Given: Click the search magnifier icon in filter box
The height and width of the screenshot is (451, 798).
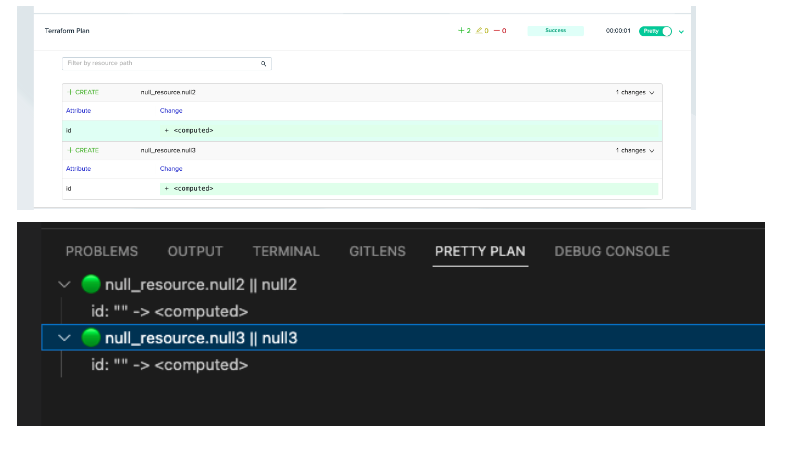Looking at the screenshot, I should [263, 64].
